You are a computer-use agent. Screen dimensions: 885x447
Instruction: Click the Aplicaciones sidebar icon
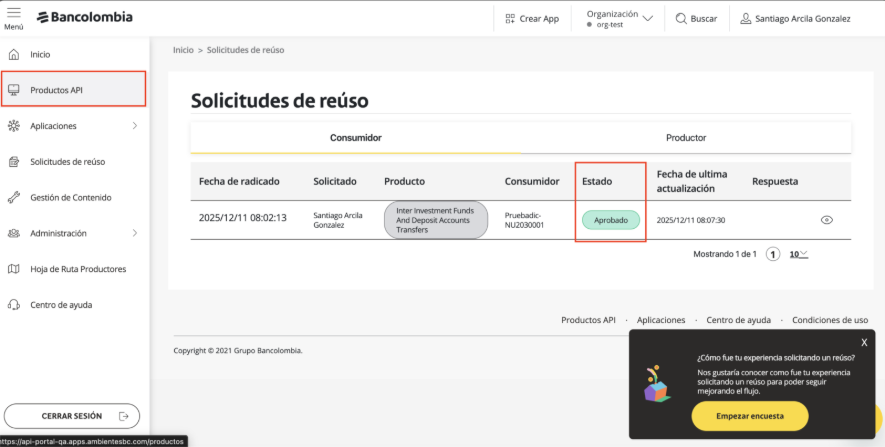click(x=14, y=126)
